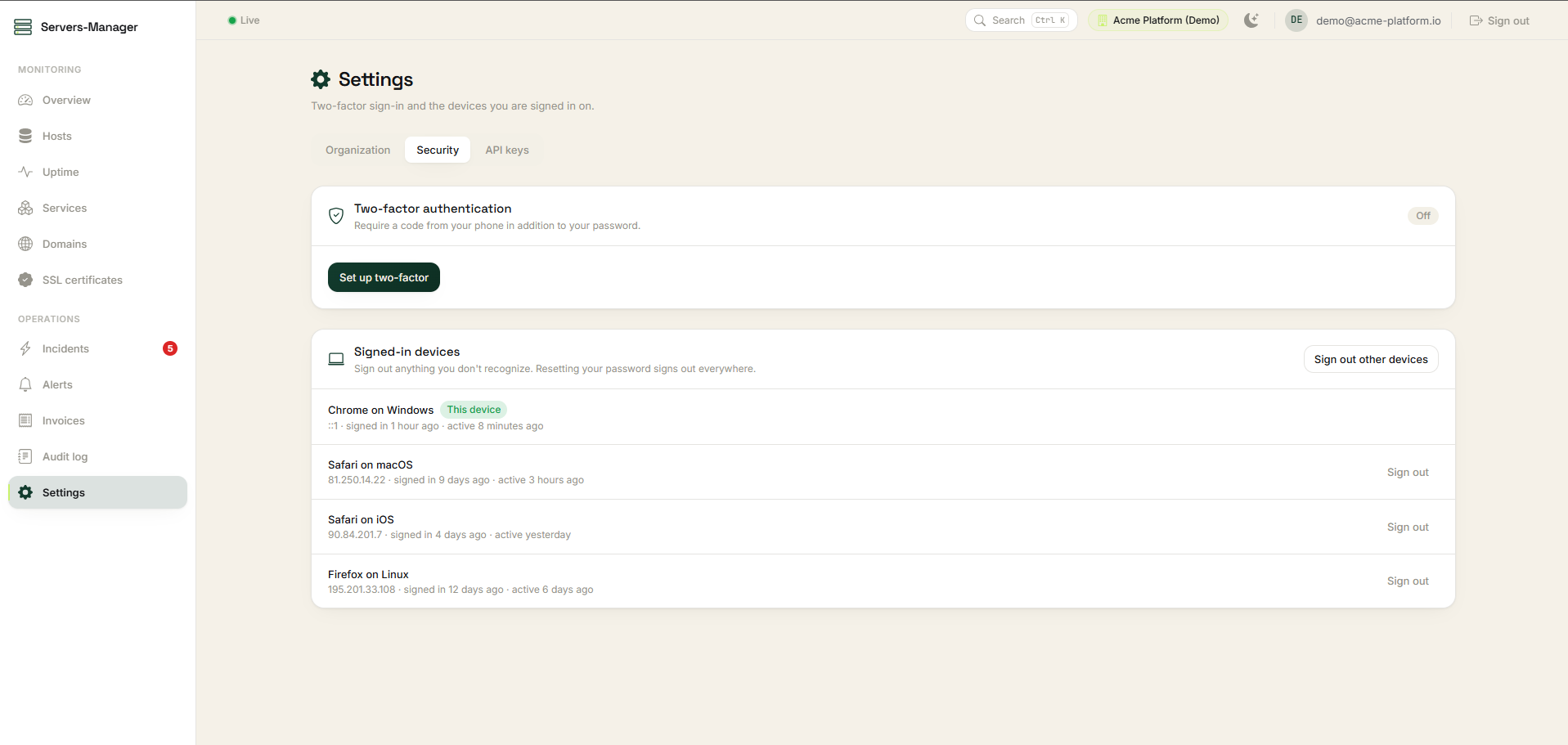Toggle dark mode with moon icon
The width and height of the screenshot is (1568, 745).
coord(1251,20)
